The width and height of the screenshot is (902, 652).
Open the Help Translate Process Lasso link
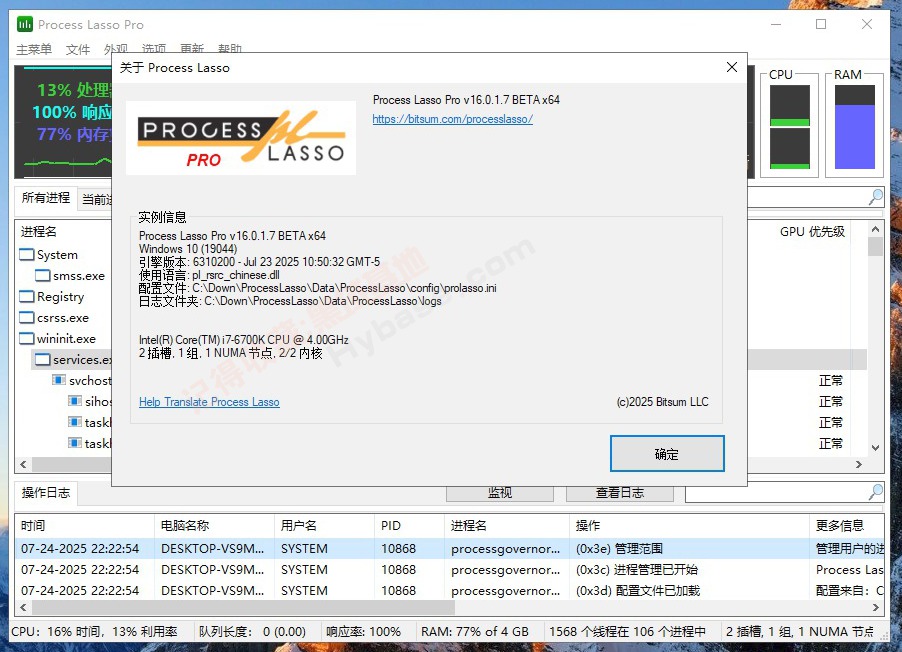pyautogui.click(x=209, y=402)
